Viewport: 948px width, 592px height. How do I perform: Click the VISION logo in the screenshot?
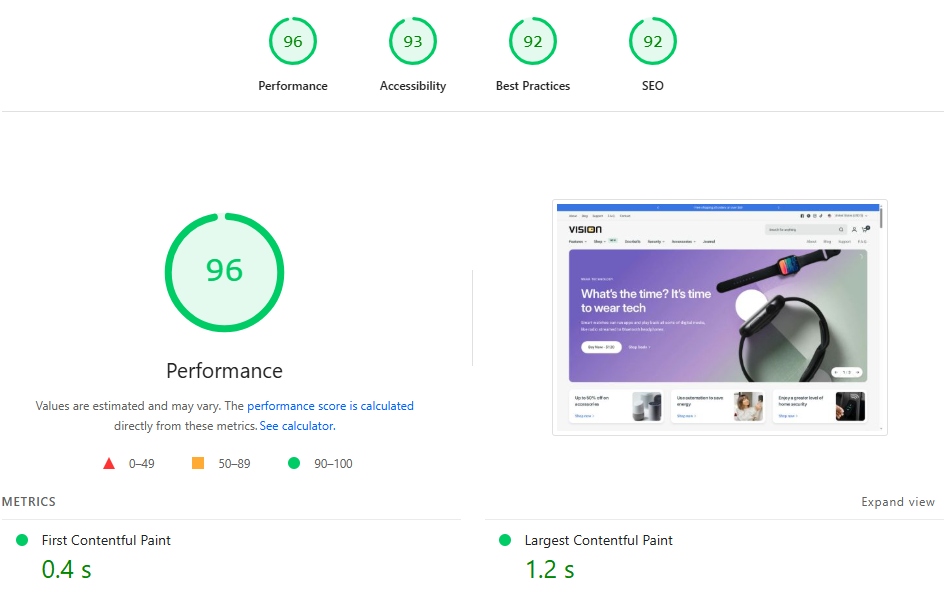[x=585, y=229]
